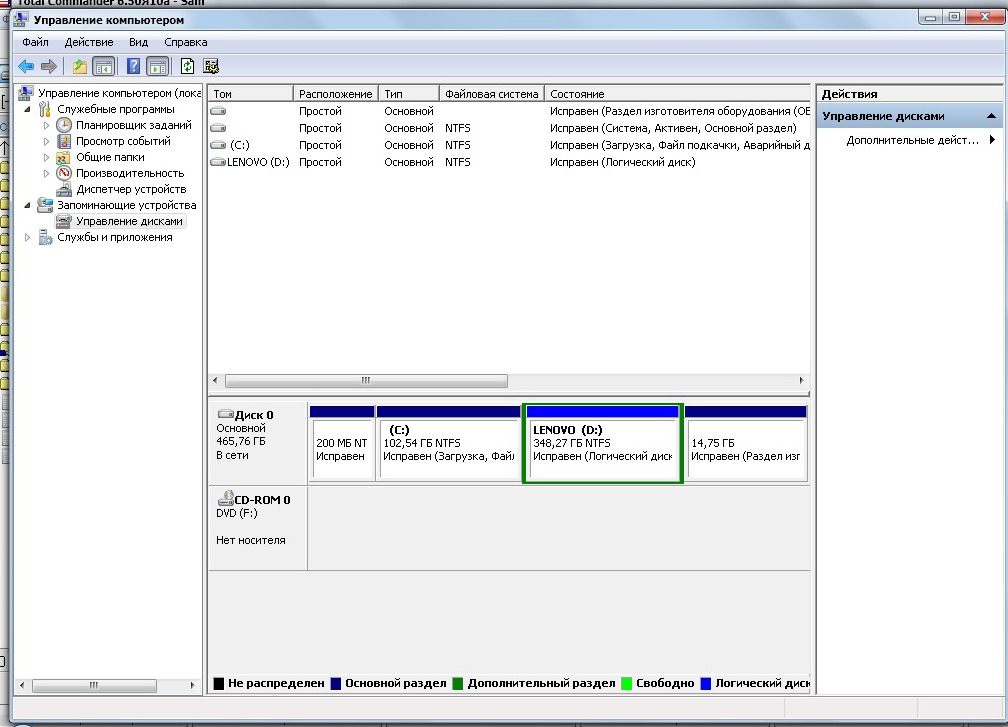Screen dimensions: 1008x727
Task: Toggle the Show/Hide Console Tree toolbar button
Action: (102, 66)
